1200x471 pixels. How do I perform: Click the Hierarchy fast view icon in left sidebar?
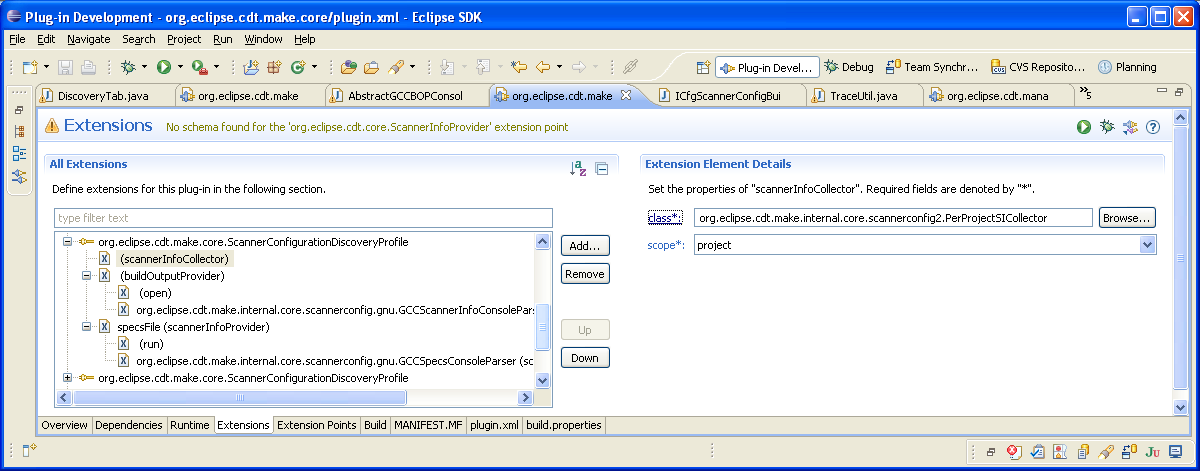pyautogui.click(x=19, y=131)
